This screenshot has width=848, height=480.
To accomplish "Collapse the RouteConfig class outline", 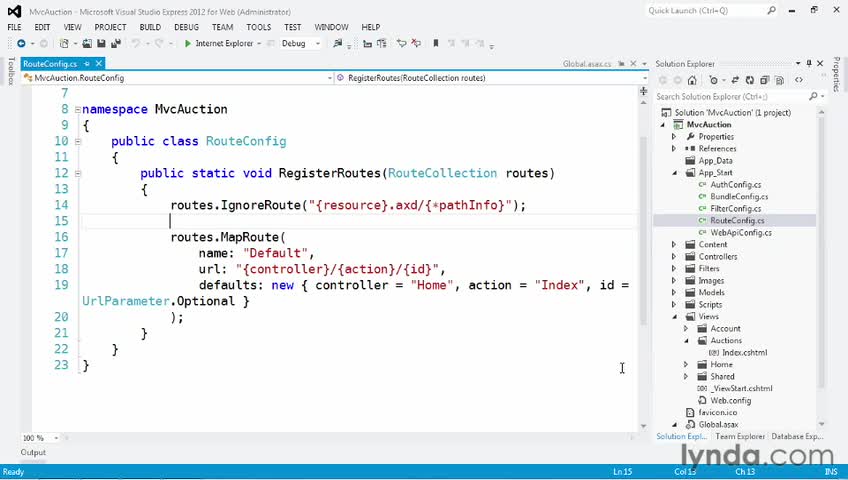I will (x=77, y=142).
